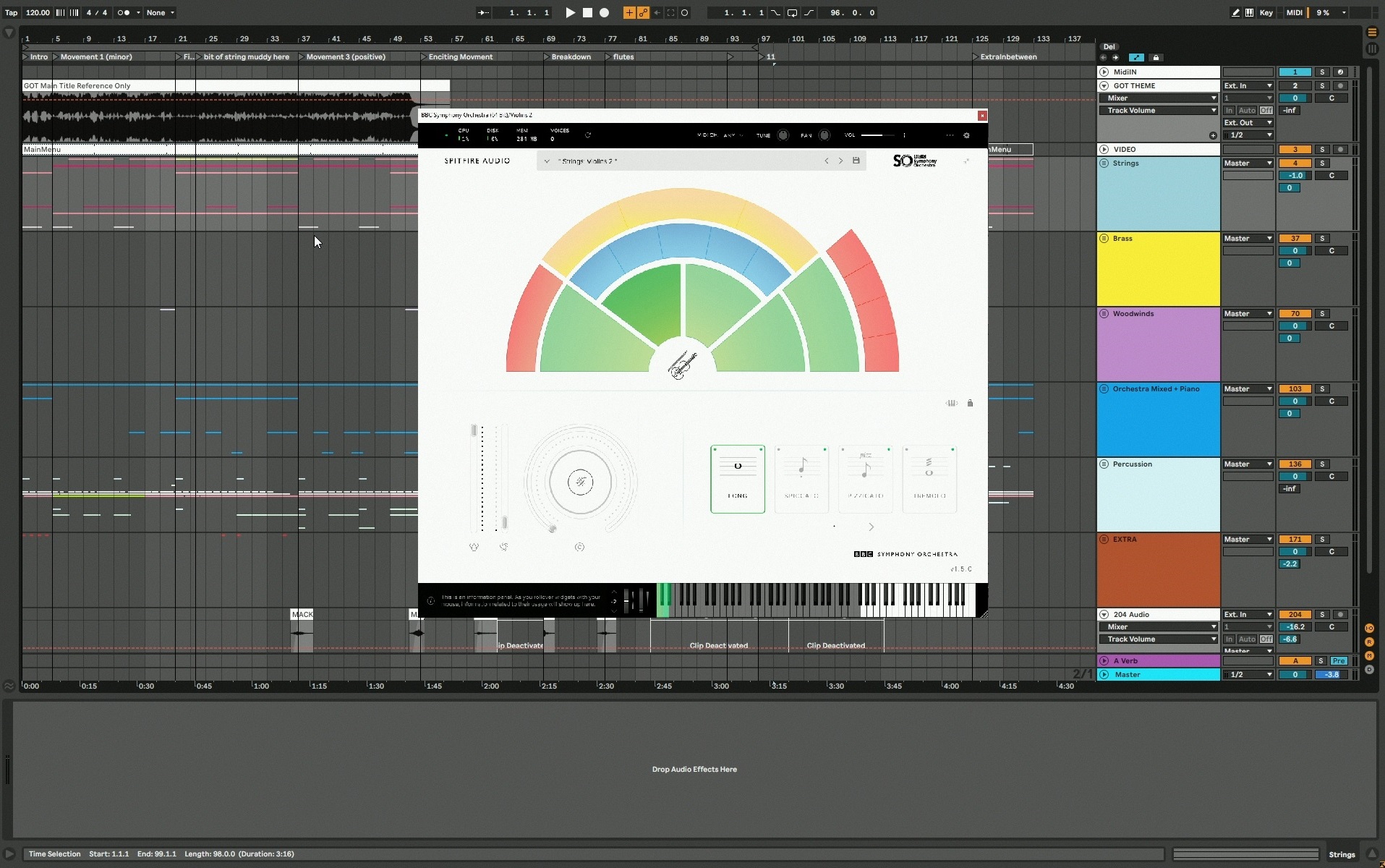Viewport: 1385px width, 868px height.
Task: Select the Tremolo articulation
Action: (x=929, y=479)
